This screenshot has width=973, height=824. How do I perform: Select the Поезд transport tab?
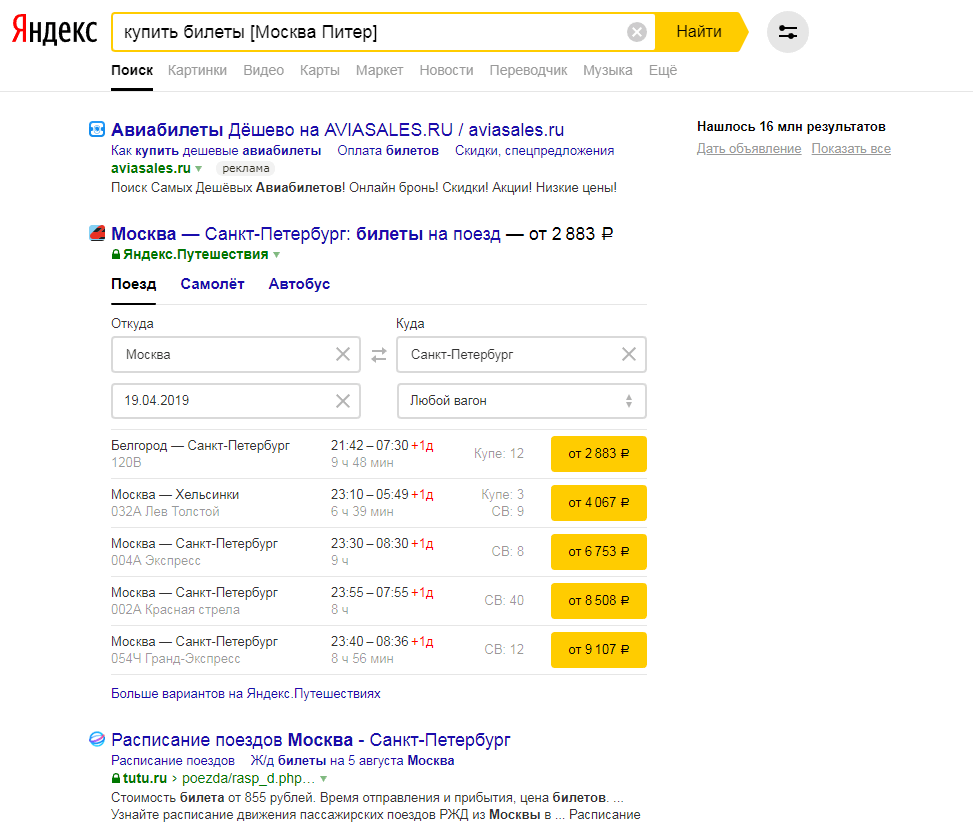133,284
